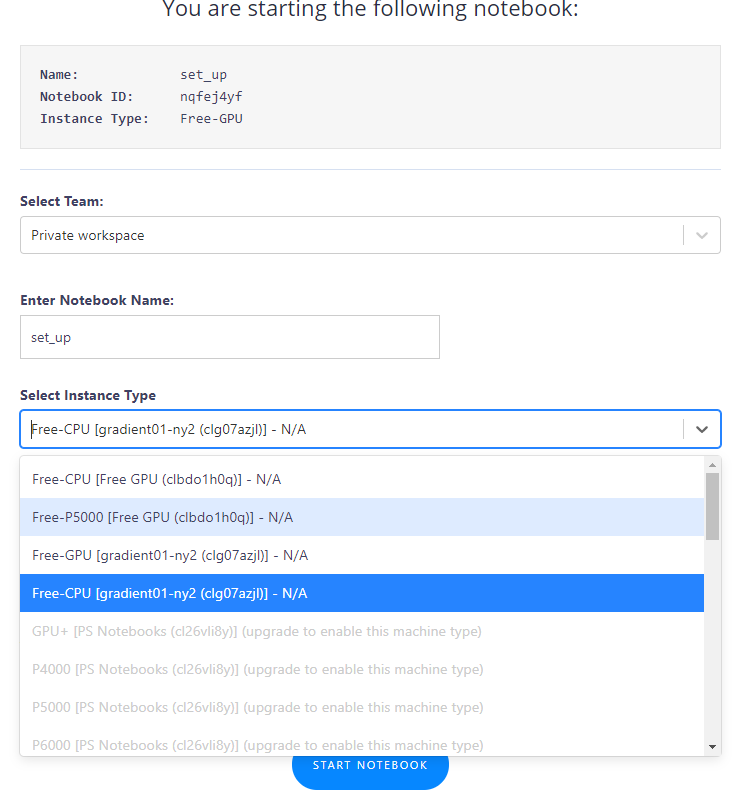This screenshot has width=734, height=799.
Task: Open the Select Team dropdown chevron
Action: tap(702, 235)
